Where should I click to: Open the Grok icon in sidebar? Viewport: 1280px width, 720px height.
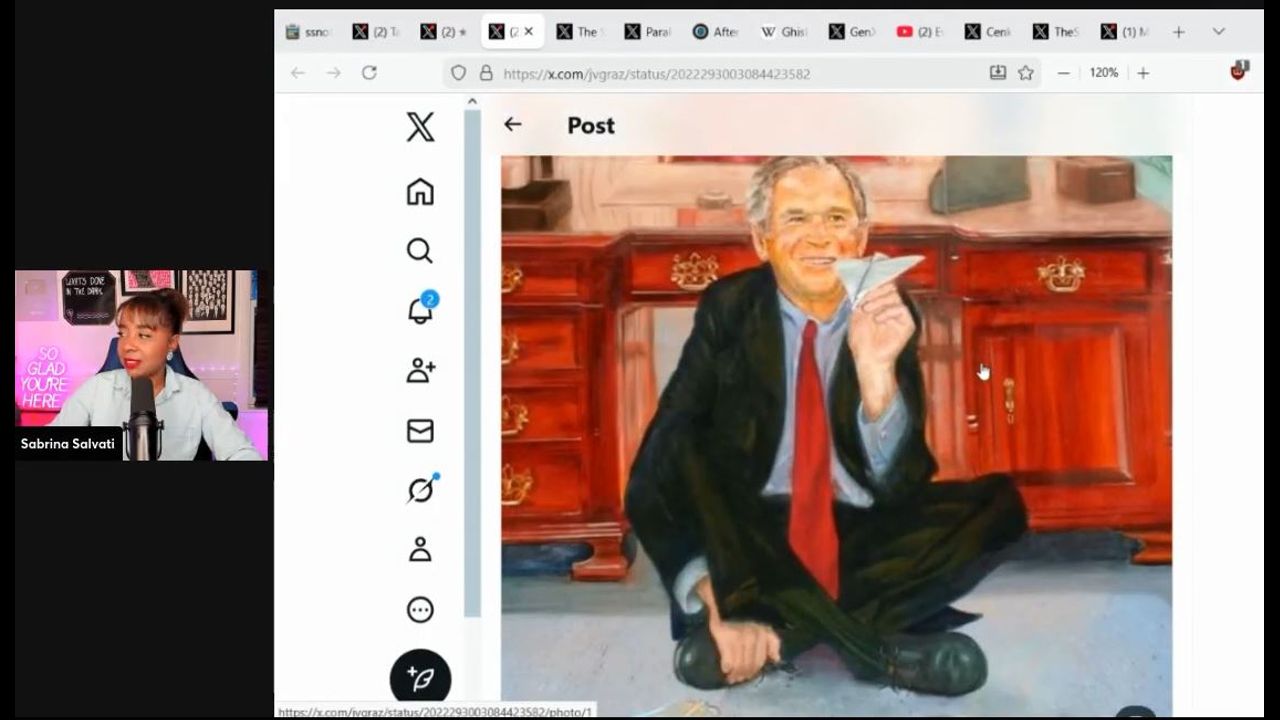(x=420, y=490)
